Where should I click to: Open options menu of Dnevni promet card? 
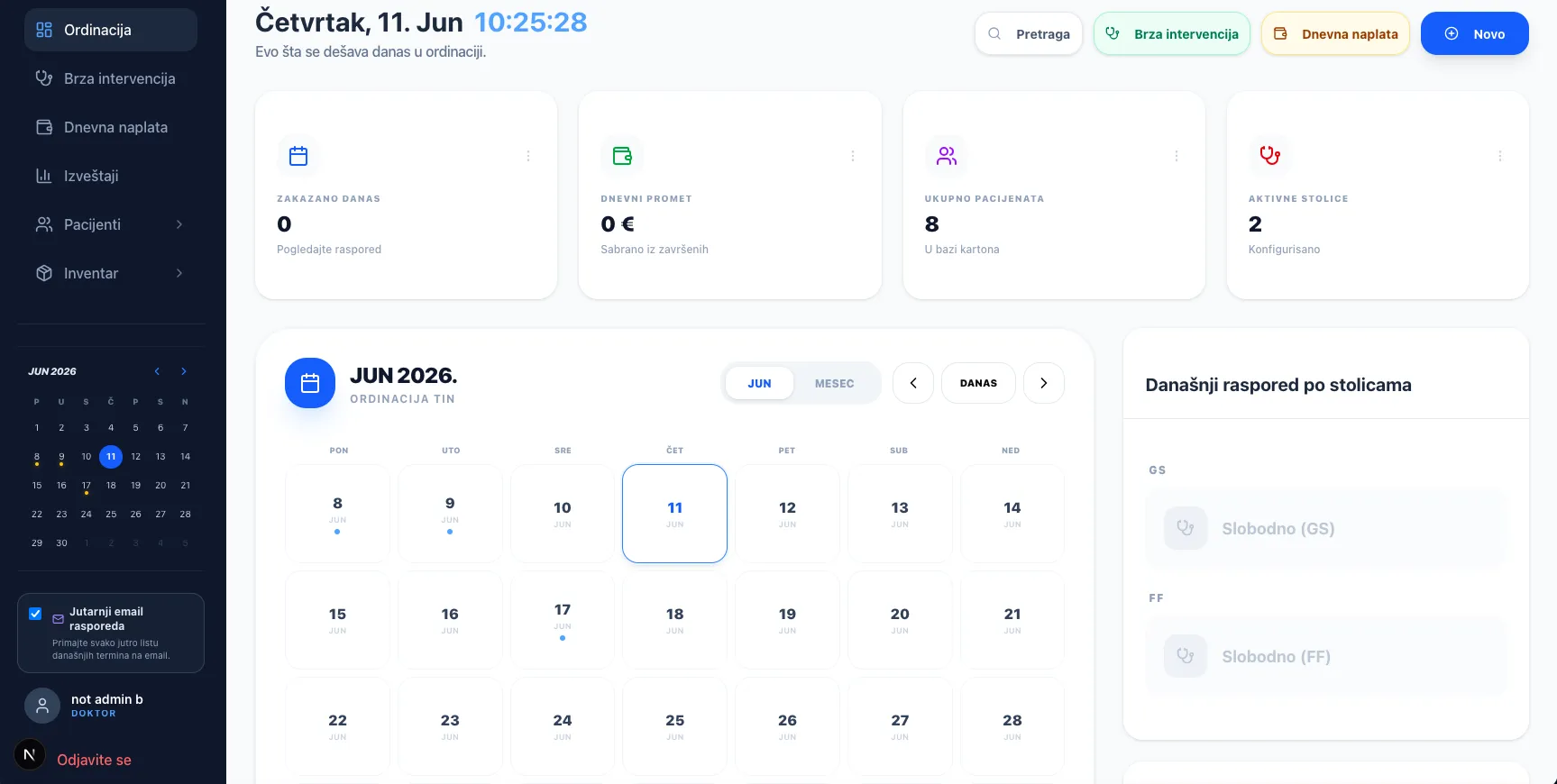(853, 156)
